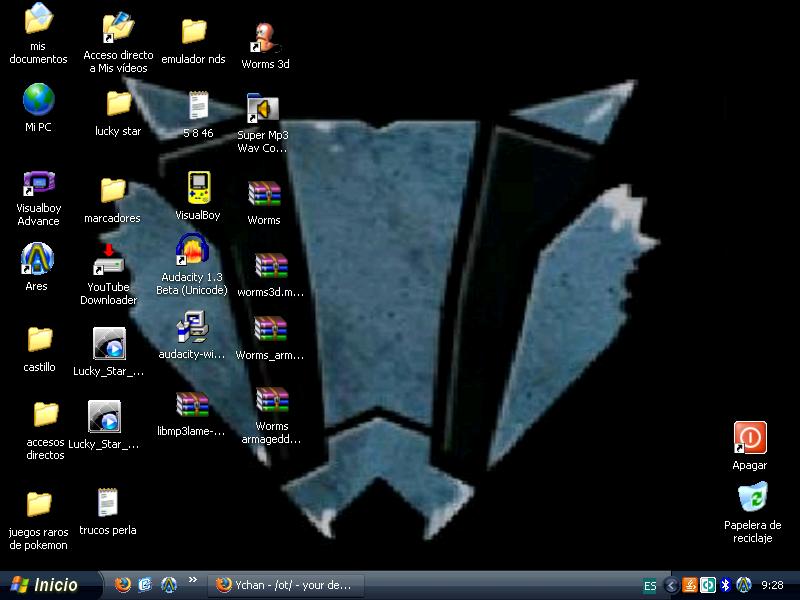Click the orange Java tray icon

690,585
